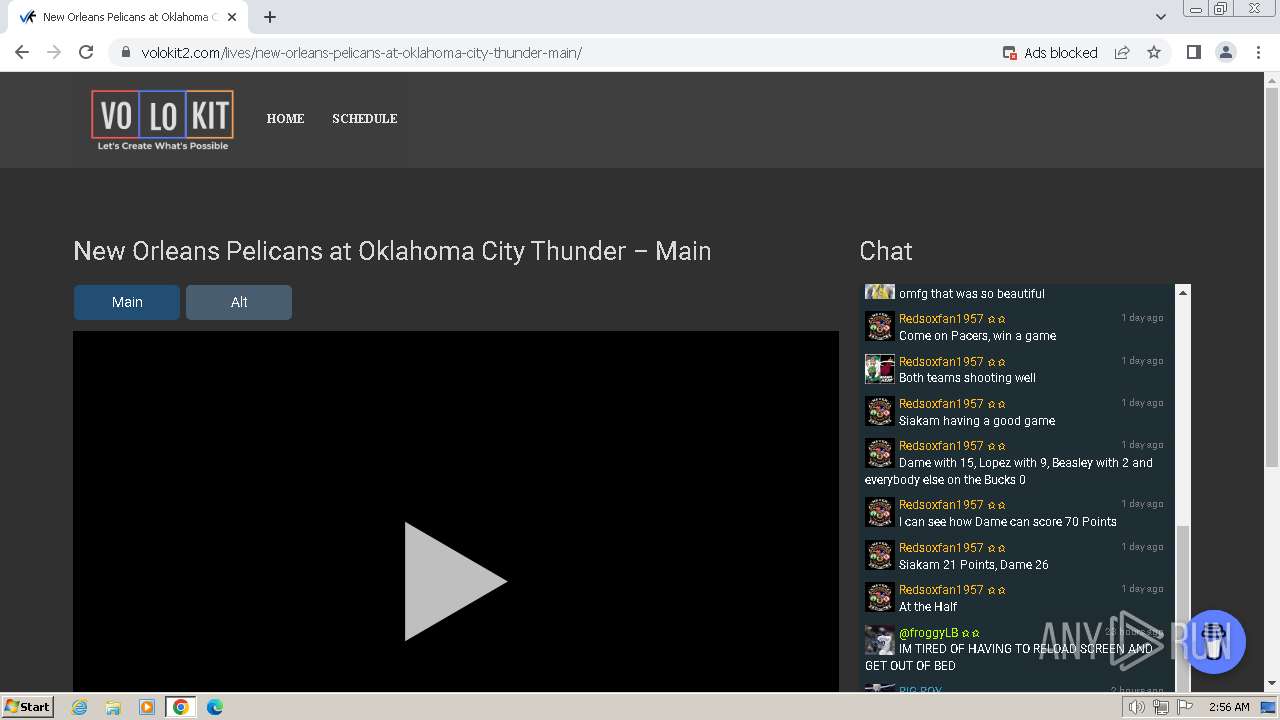Bookmark this page with the star
The image size is (1280, 720).
click(1154, 53)
